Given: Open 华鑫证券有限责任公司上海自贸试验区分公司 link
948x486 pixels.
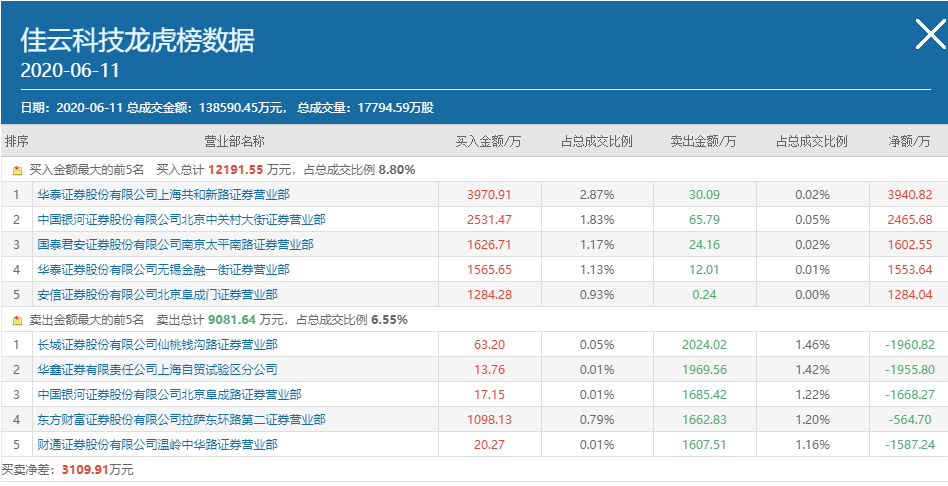Looking at the screenshot, I should pos(157,369).
